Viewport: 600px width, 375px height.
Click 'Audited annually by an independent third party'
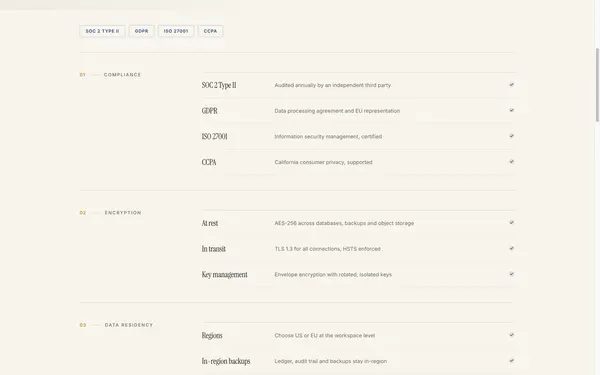pyautogui.click(x=333, y=85)
